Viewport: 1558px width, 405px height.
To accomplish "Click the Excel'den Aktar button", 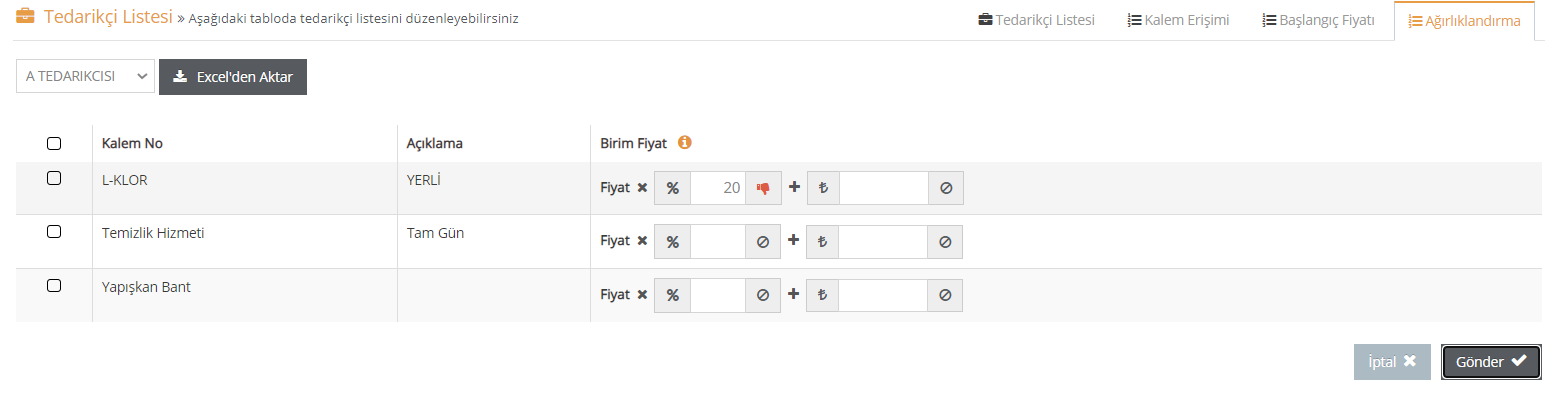I will tap(233, 77).
